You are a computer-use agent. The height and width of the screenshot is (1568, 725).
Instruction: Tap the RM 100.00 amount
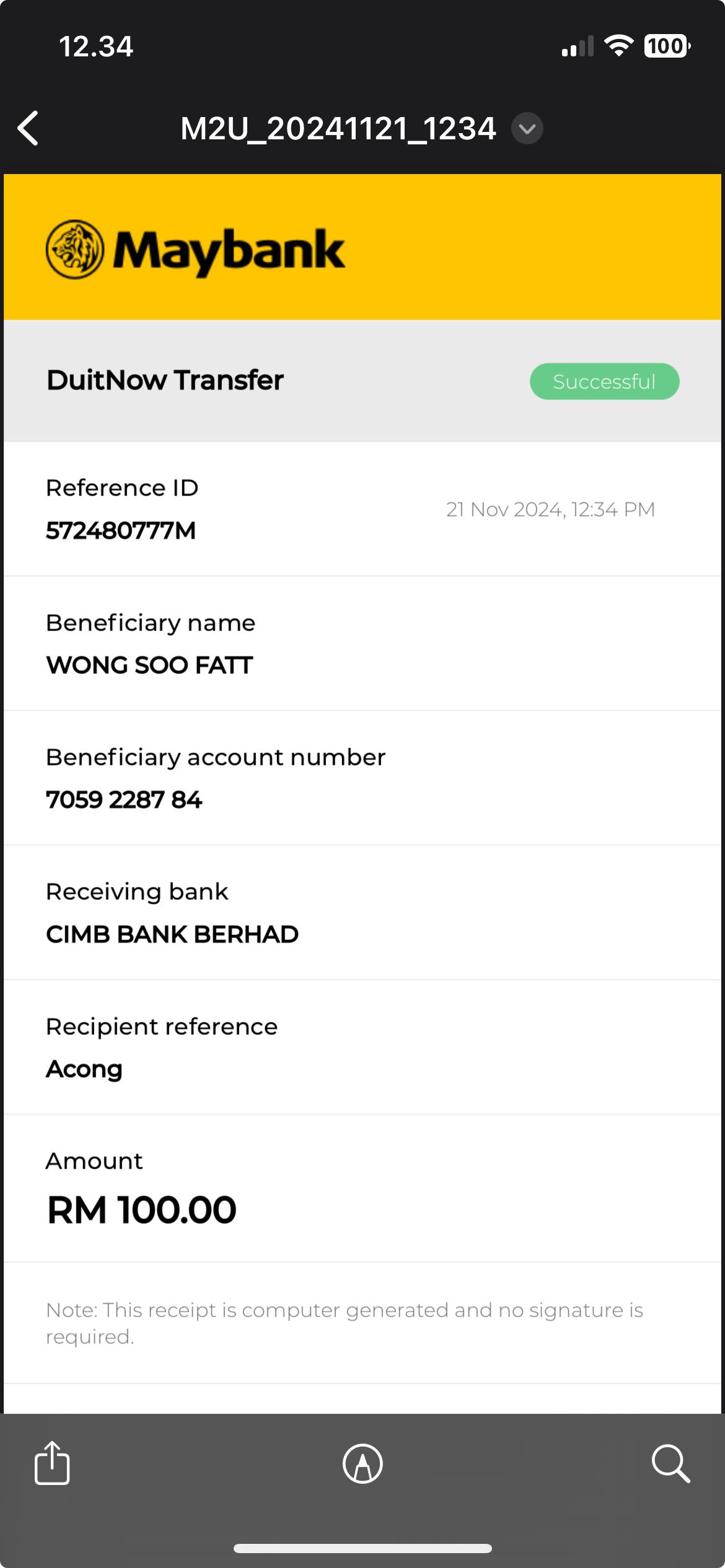coord(142,1210)
